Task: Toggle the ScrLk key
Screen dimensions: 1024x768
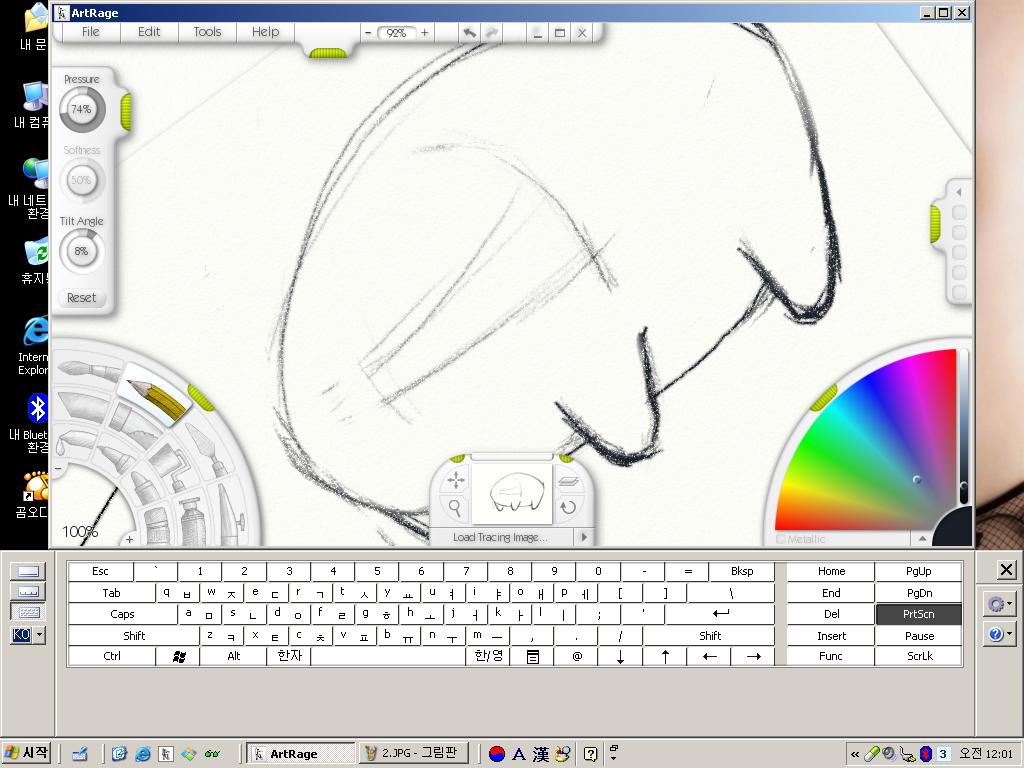Action: point(918,656)
